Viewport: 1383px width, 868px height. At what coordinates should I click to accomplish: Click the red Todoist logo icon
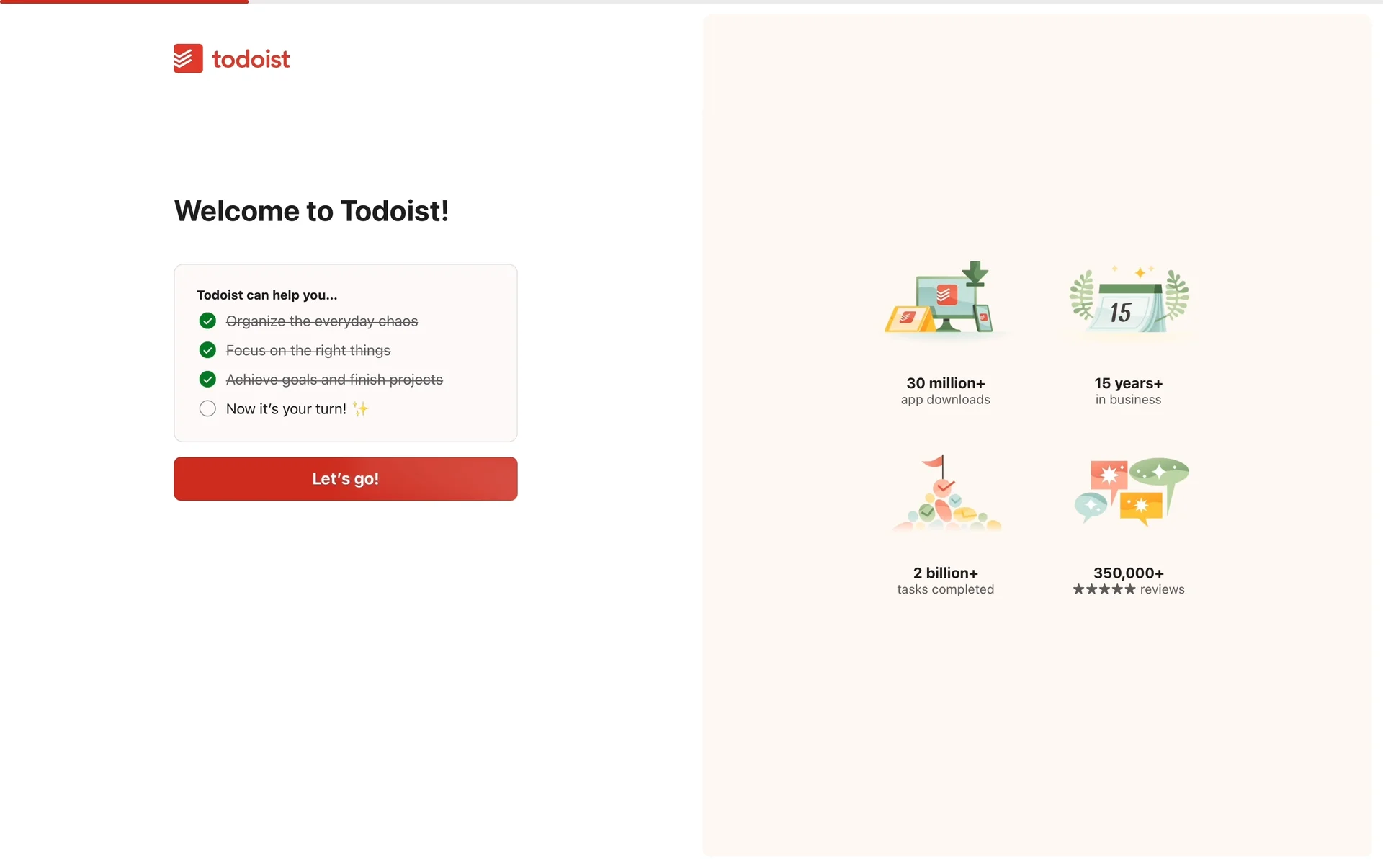188,58
